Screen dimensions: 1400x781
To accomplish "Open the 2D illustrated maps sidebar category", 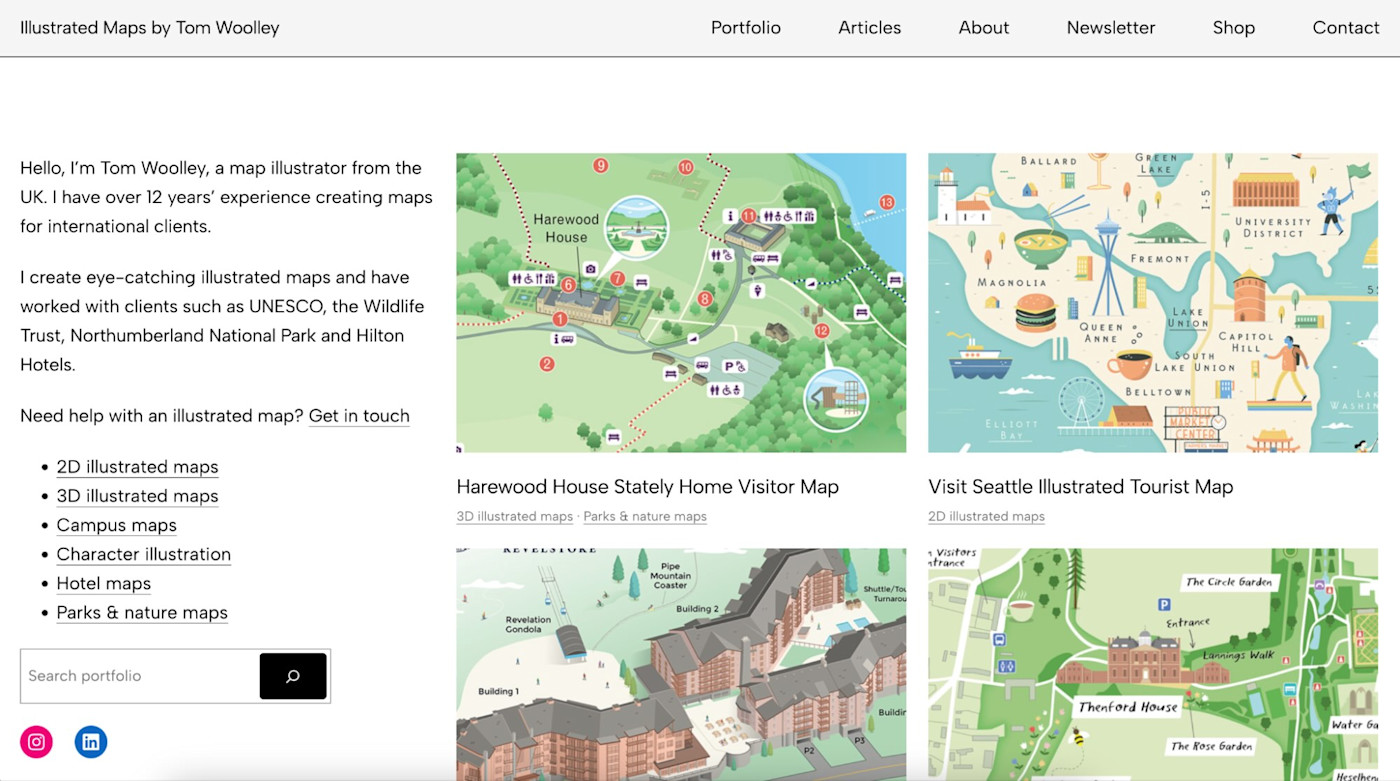I will 137,467.
